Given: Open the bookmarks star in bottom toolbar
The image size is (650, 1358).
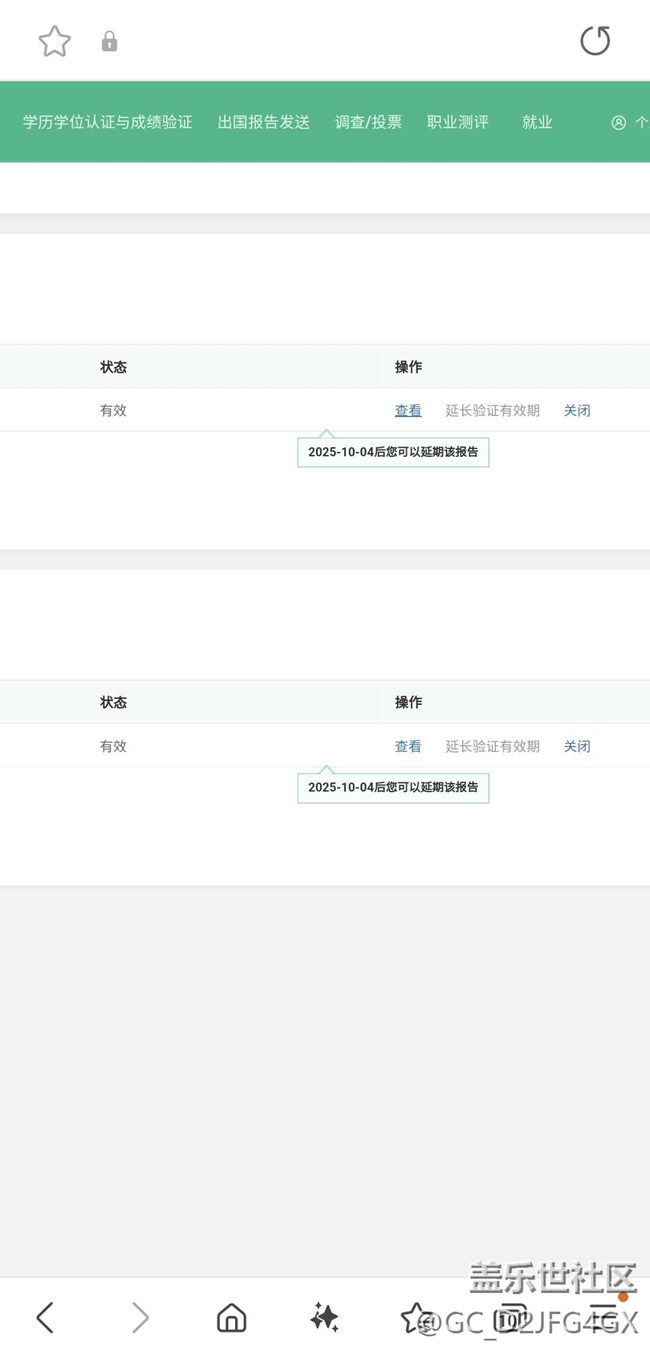Looking at the screenshot, I should coord(415,1318).
